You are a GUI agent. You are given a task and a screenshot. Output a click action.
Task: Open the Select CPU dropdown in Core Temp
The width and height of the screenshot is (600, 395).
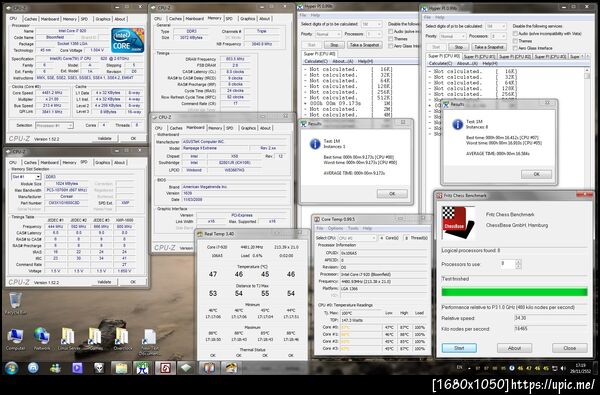[x=357, y=238]
